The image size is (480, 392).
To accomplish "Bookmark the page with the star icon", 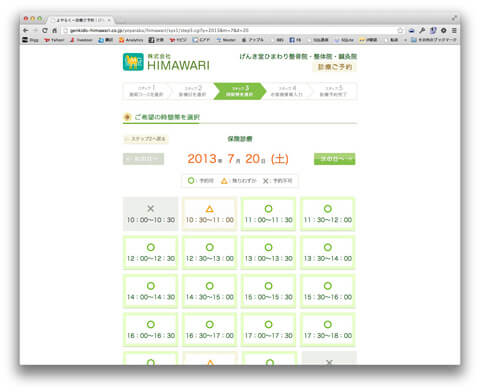I will [400, 30].
